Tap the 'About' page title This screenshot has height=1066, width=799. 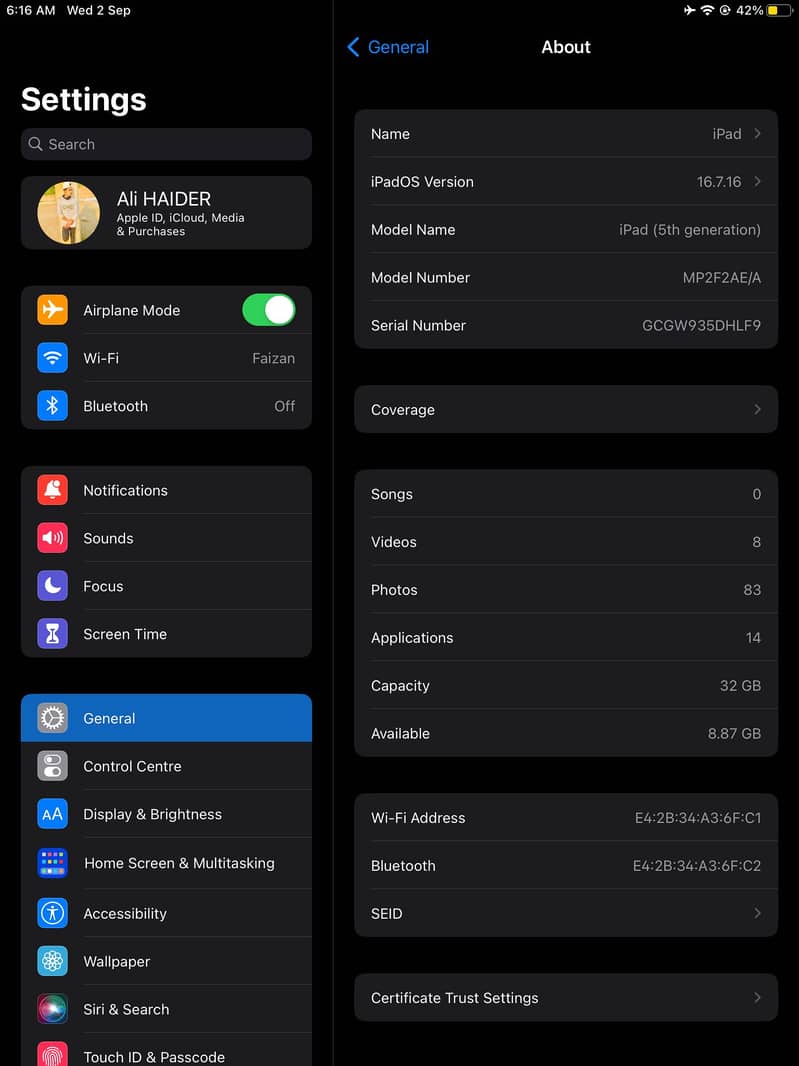point(566,47)
